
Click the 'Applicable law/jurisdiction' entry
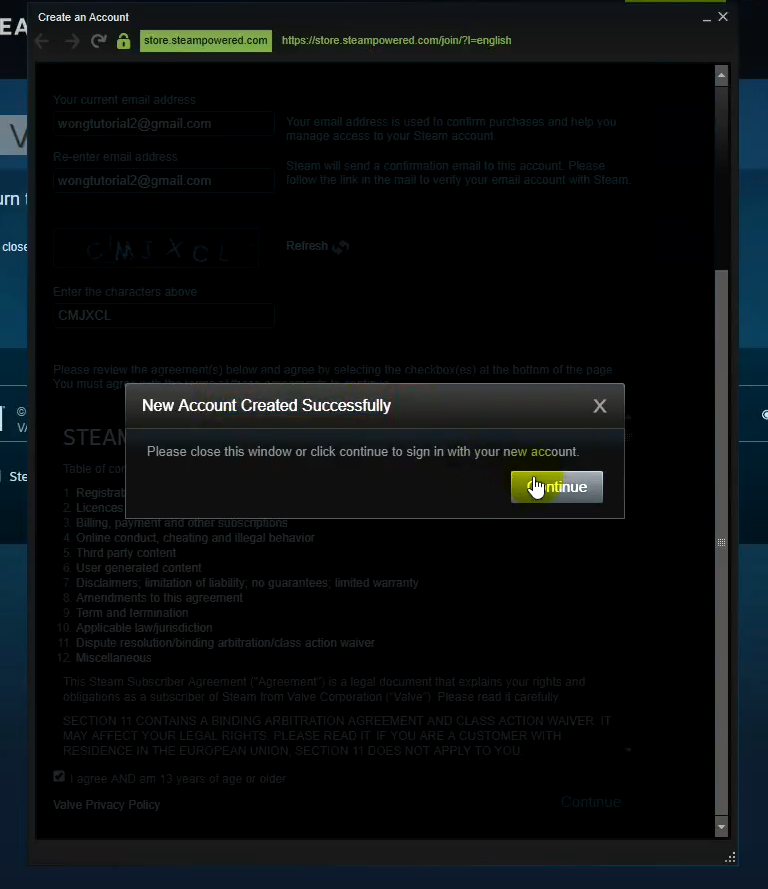pyautogui.click(x=144, y=628)
